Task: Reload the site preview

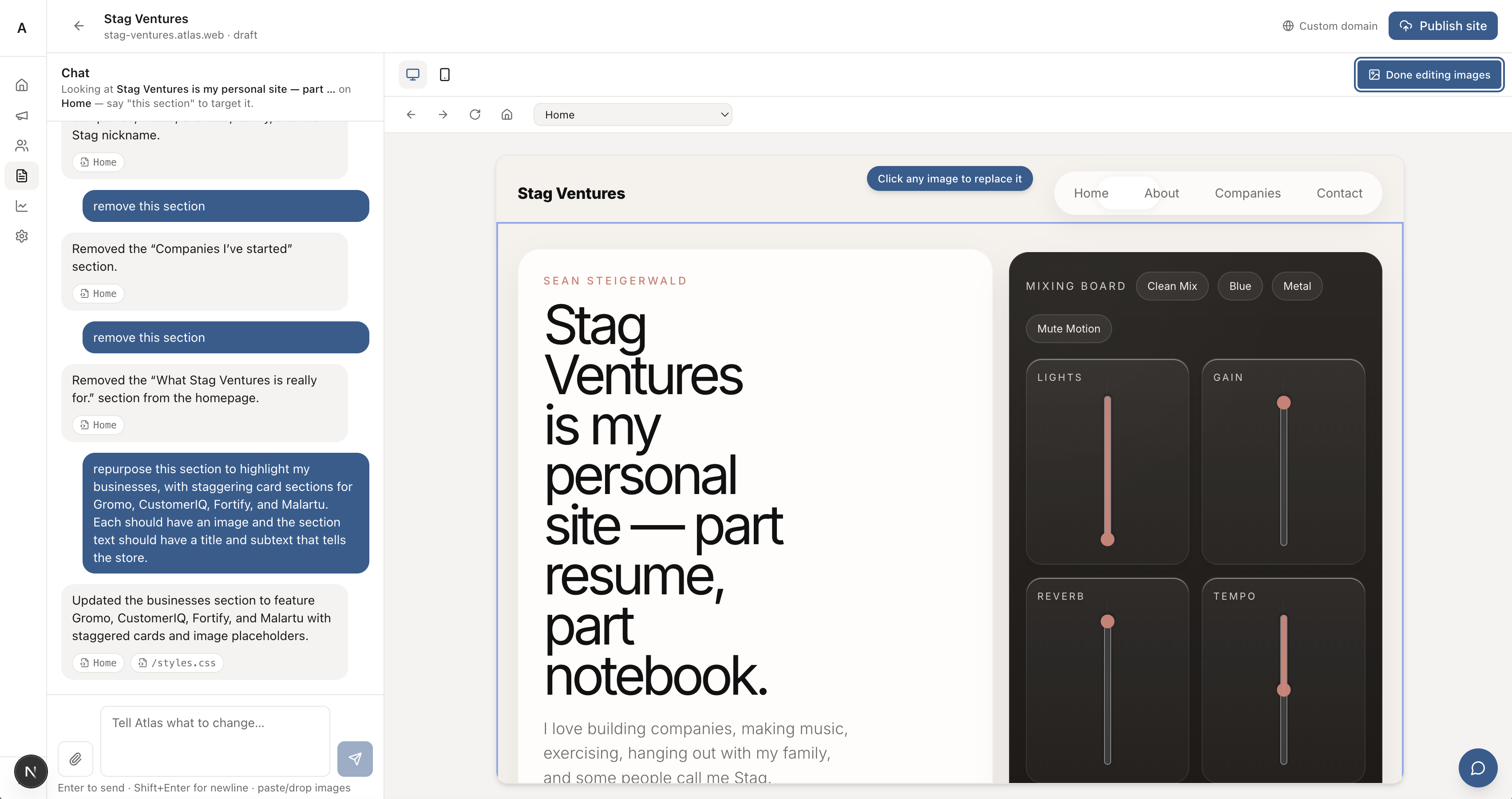Action: (x=475, y=115)
